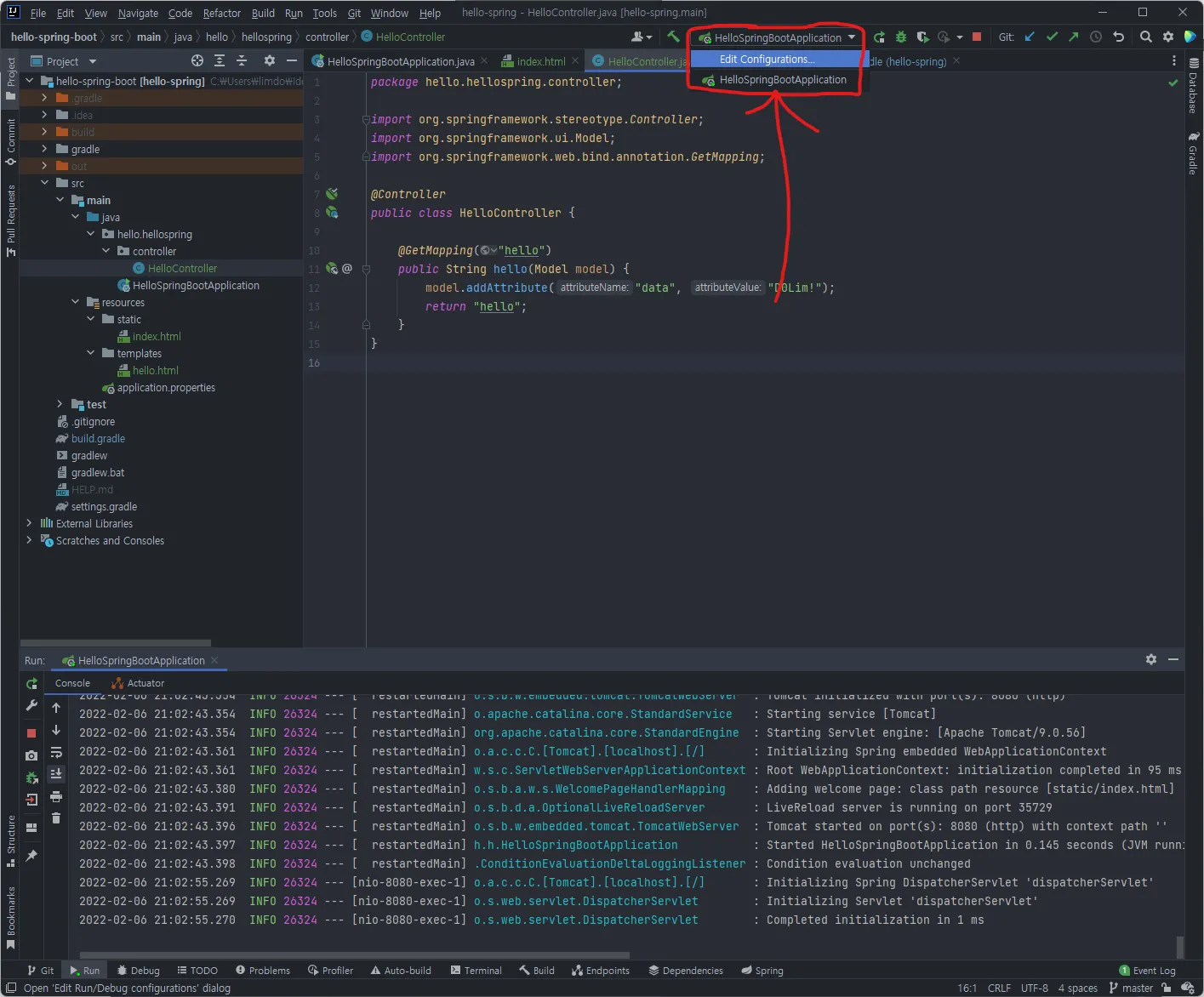Expand the test folder
The image size is (1204, 997).
pyautogui.click(x=60, y=404)
